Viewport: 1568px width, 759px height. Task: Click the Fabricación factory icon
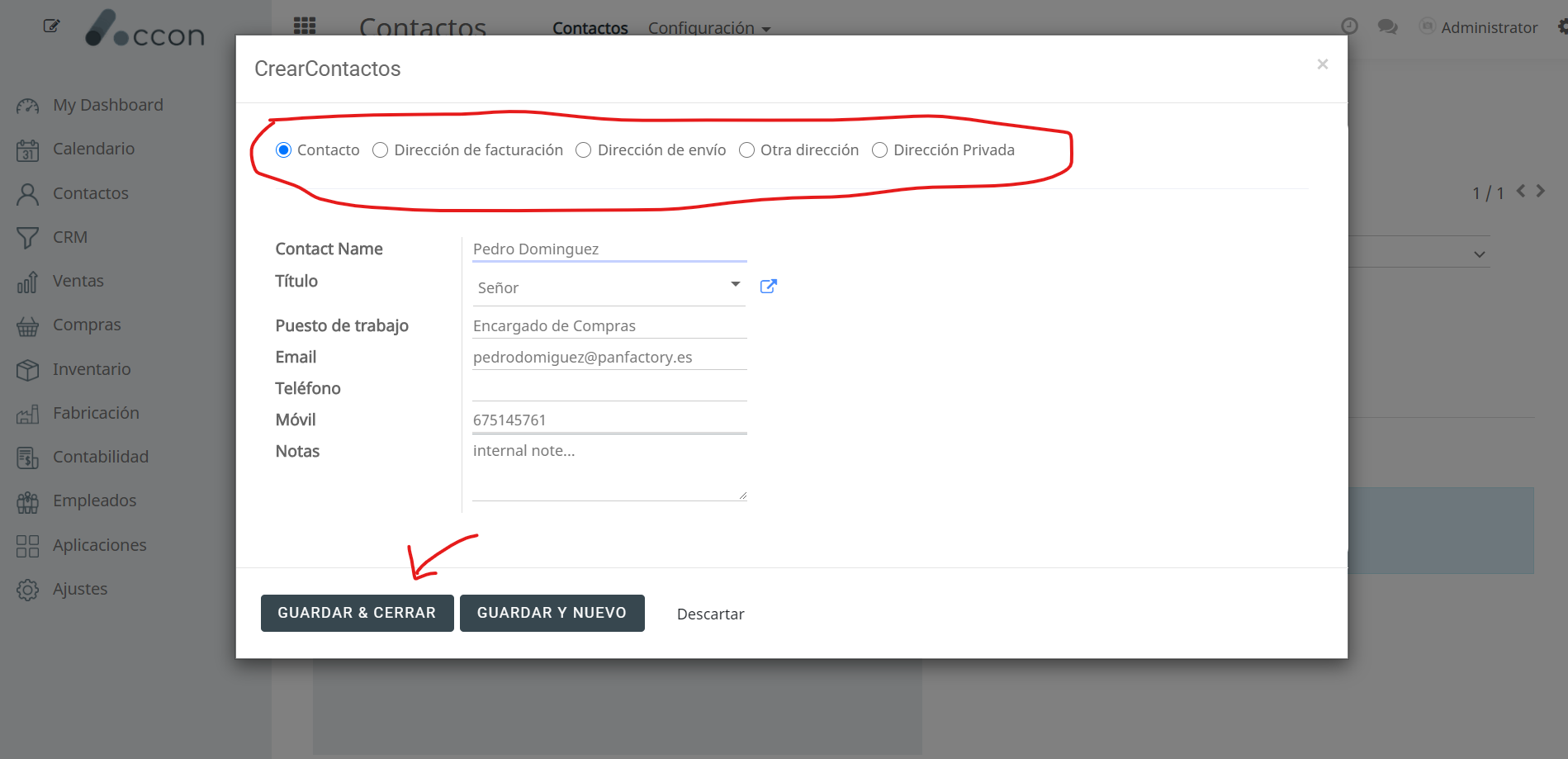27,414
